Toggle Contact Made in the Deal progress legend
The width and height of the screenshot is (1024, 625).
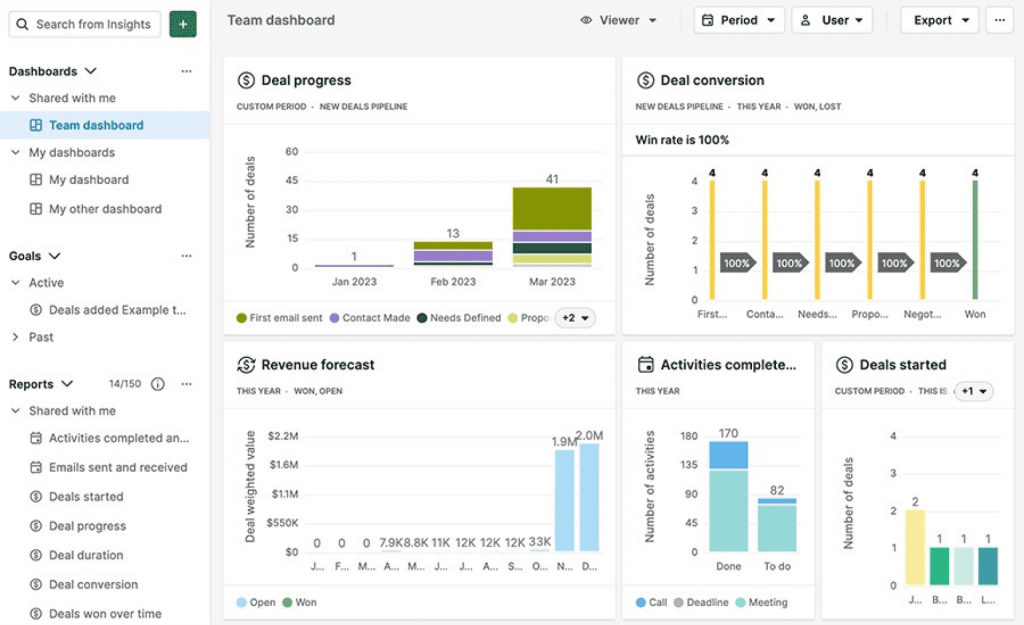(x=365, y=317)
